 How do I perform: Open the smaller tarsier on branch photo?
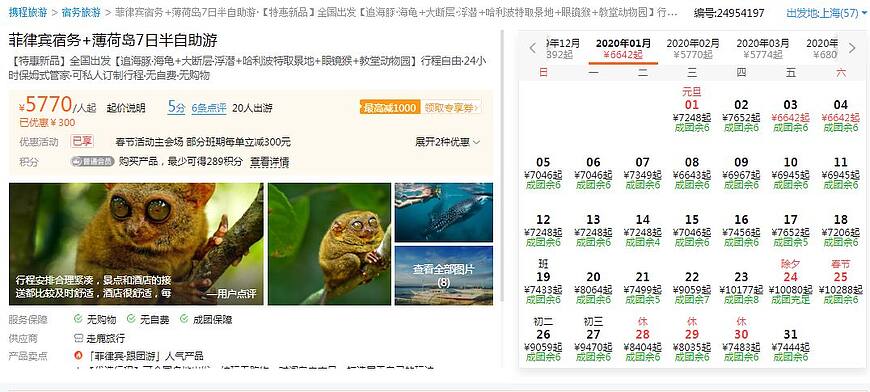330,244
